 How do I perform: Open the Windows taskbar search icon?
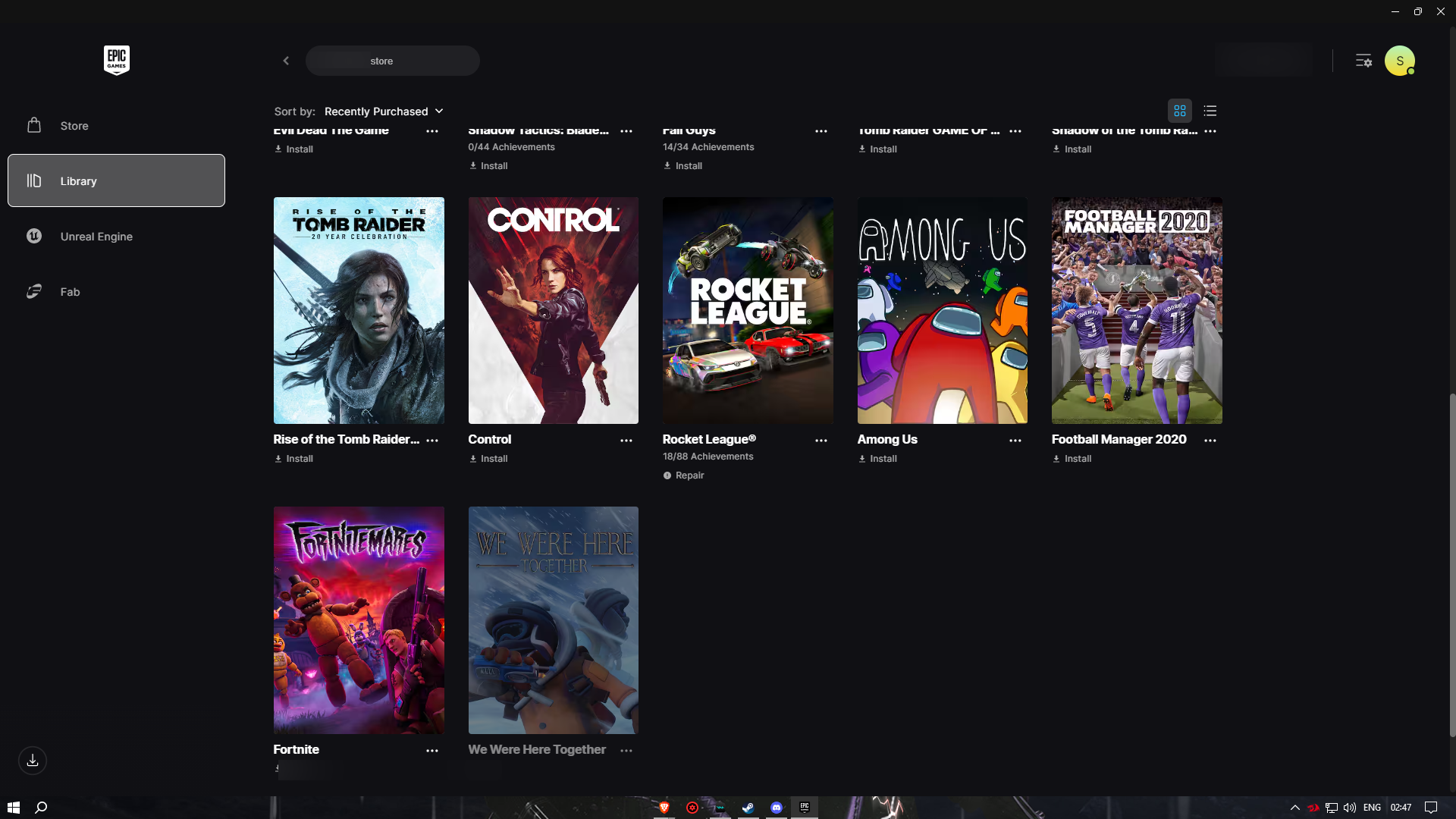click(x=42, y=808)
